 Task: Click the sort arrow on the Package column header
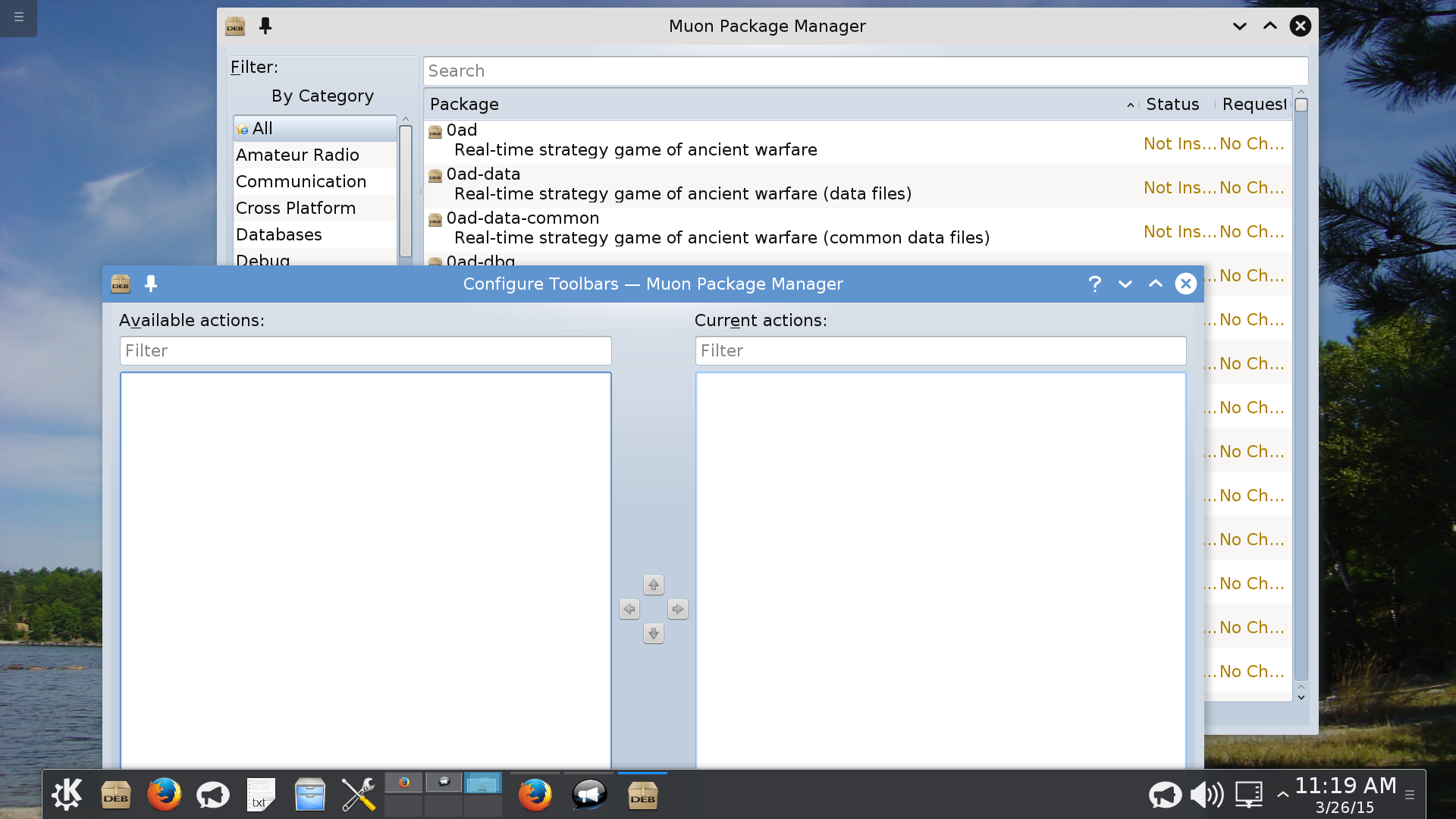(x=1130, y=105)
